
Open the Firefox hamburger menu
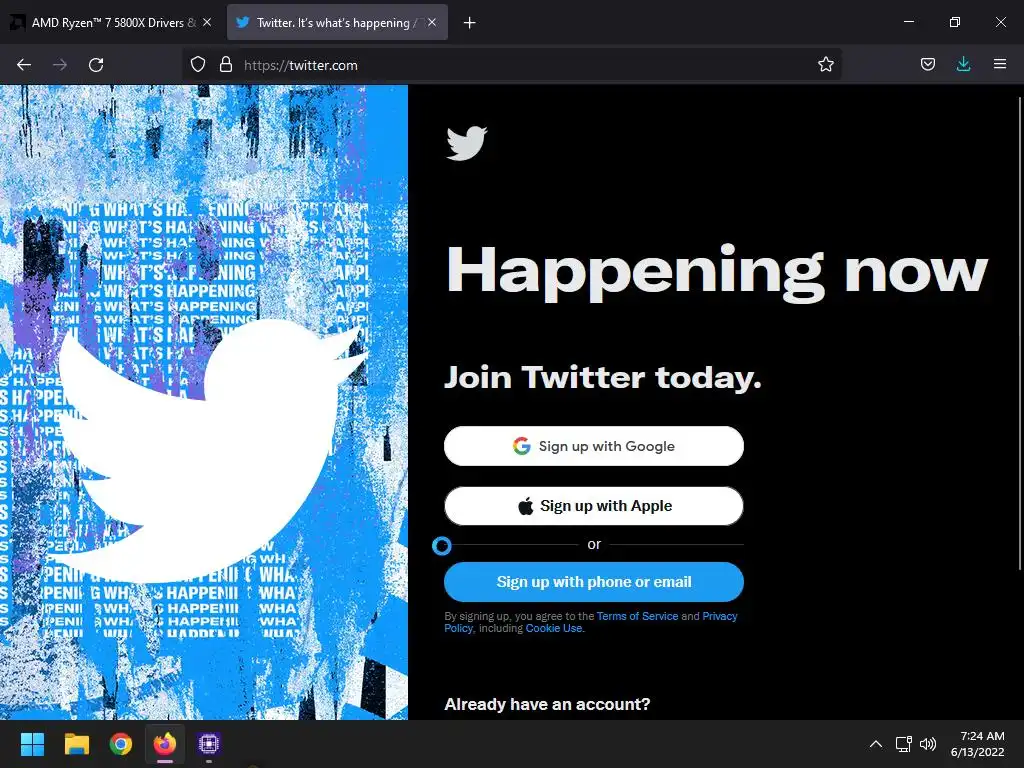[x=1000, y=64]
